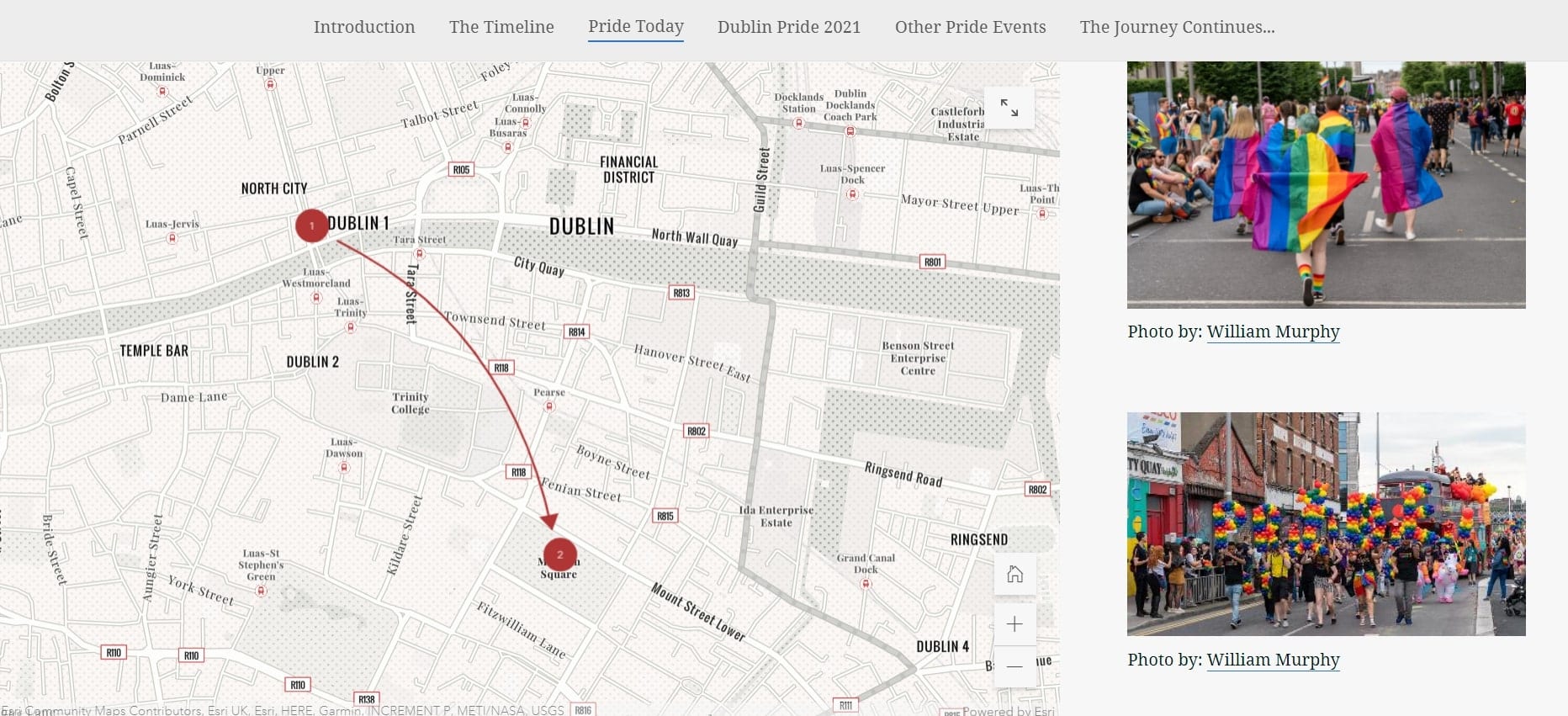Select map marker number 1

point(312,225)
